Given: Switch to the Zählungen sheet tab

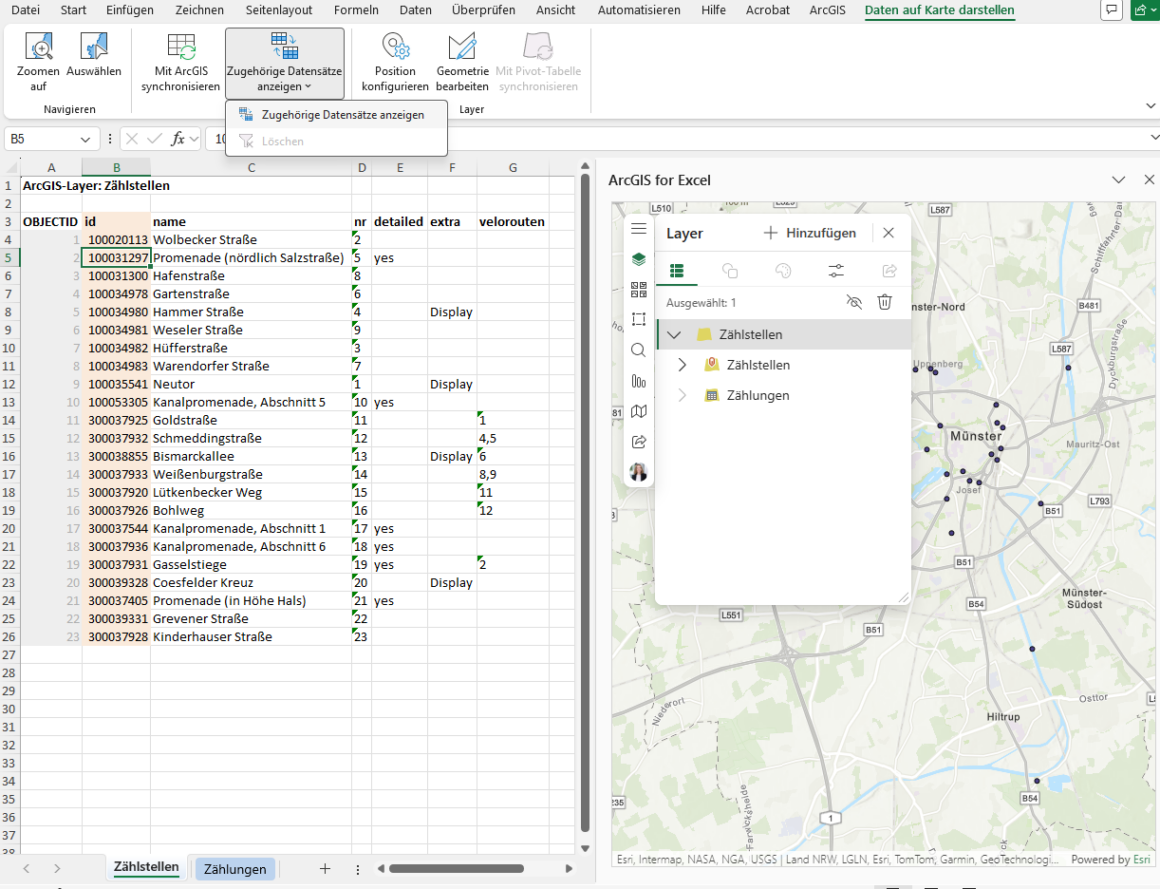Looking at the screenshot, I should click(x=235, y=869).
